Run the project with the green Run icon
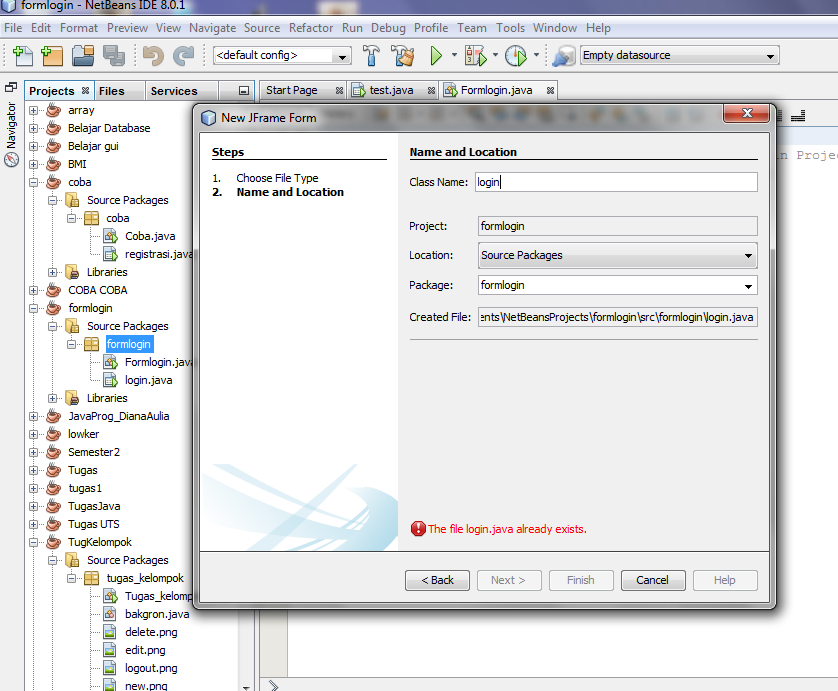The width and height of the screenshot is (838, 691). click(437, 57)
